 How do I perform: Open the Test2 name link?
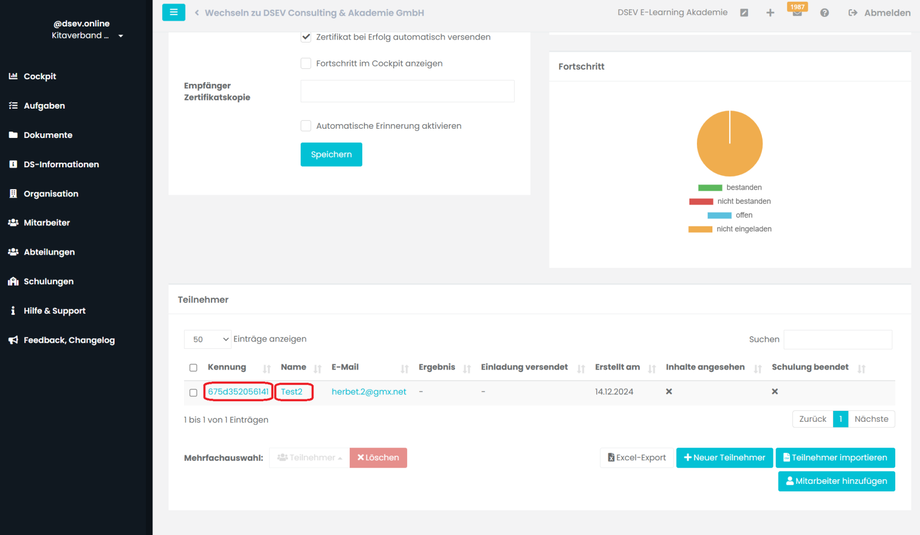pyautogui.click(x=292, y=392)
